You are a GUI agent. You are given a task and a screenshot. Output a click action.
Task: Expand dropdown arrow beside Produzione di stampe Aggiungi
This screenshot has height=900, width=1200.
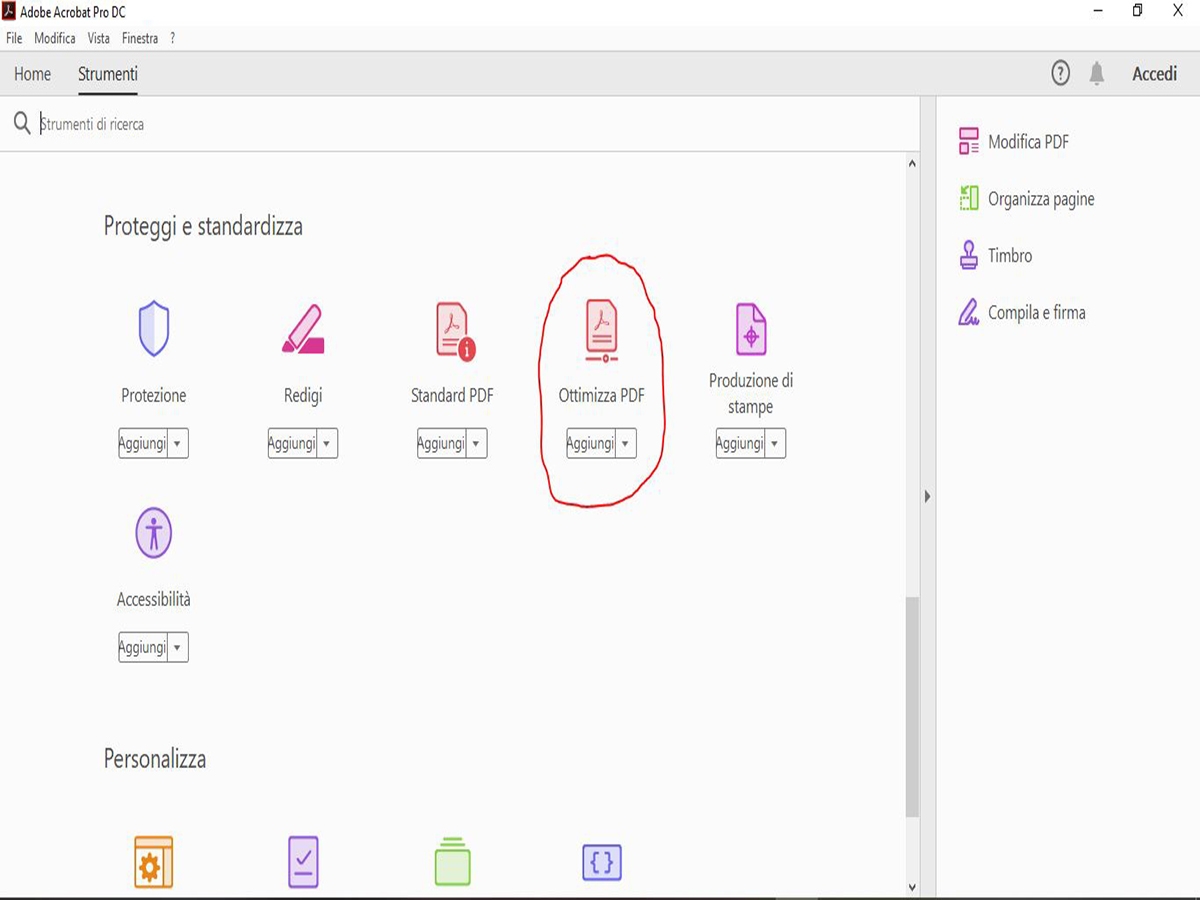click(775, 443)
